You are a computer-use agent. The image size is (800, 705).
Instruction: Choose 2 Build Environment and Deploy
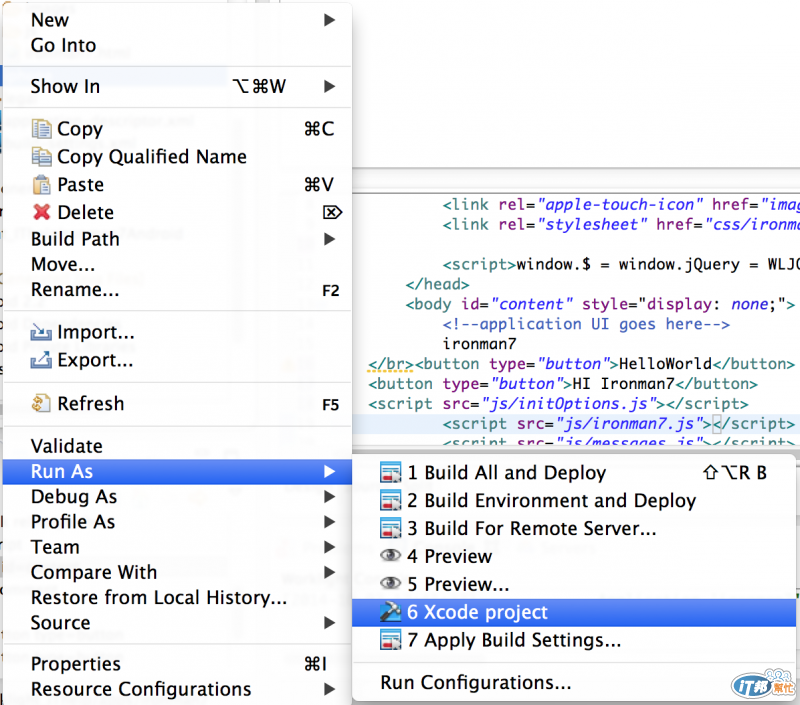click(x=574, y=500)
